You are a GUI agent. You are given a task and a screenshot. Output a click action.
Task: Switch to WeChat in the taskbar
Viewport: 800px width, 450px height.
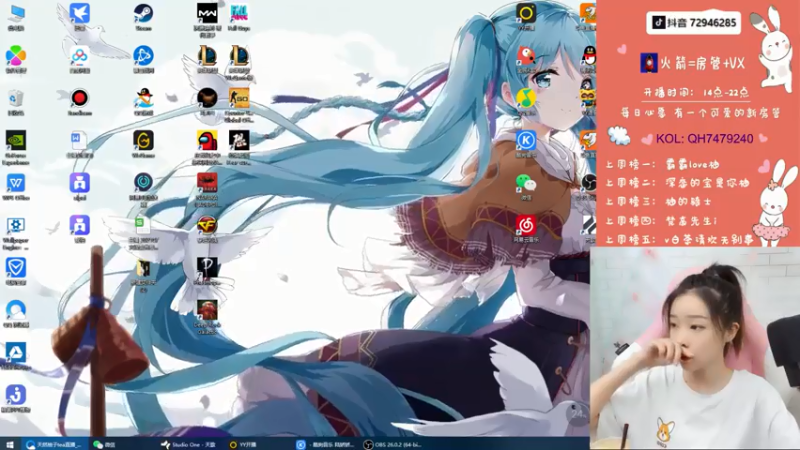click(105, 444)
